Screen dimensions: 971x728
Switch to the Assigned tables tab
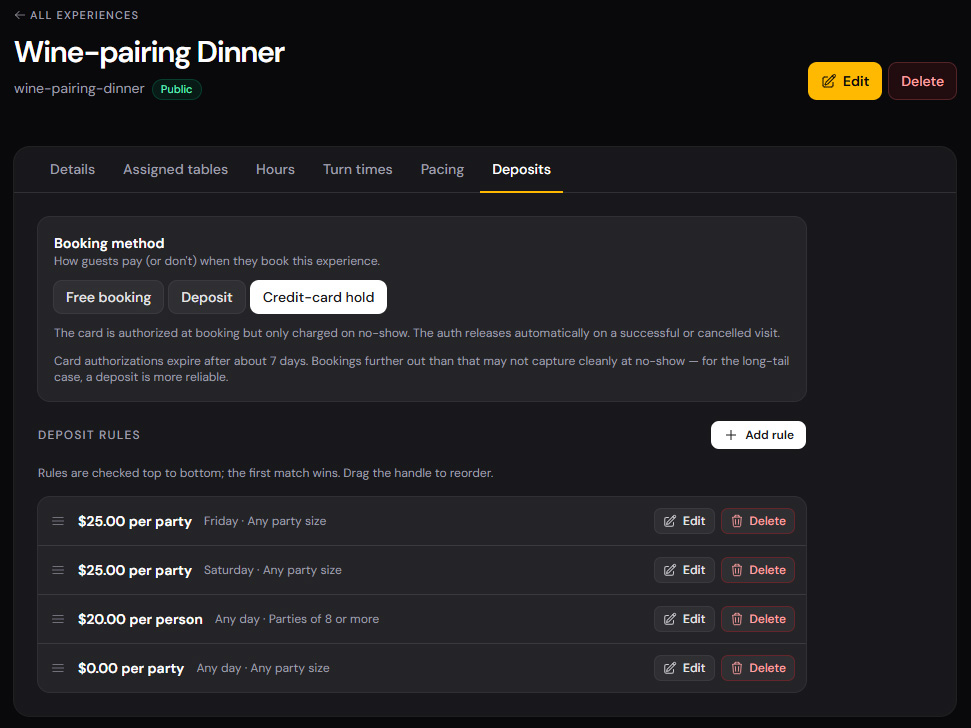(175, 170)
